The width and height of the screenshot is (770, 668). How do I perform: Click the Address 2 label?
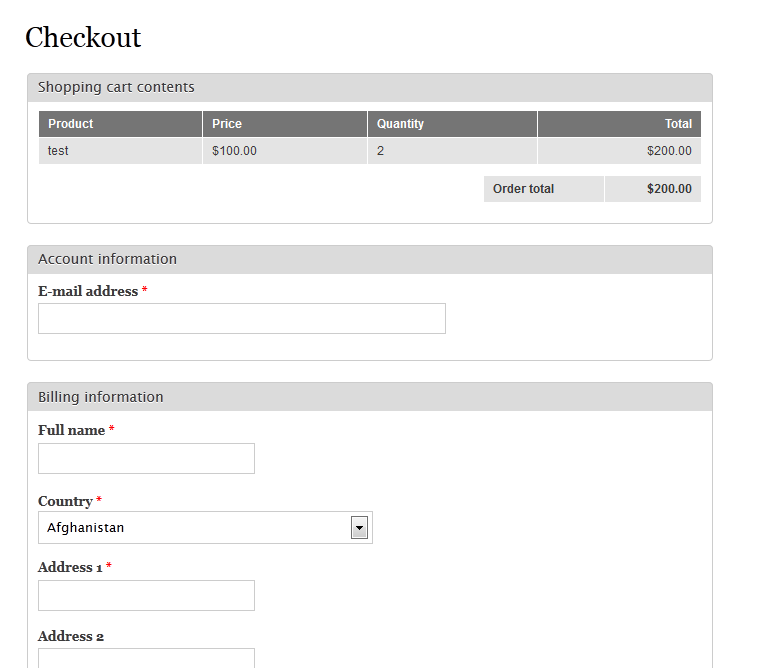coord(71,637)
